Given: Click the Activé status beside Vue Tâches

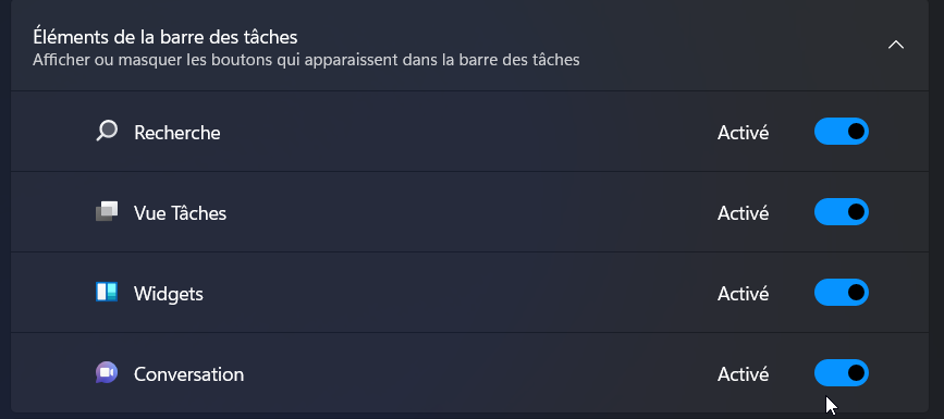Looking at the screenshot, I should (x=743, y=213).
